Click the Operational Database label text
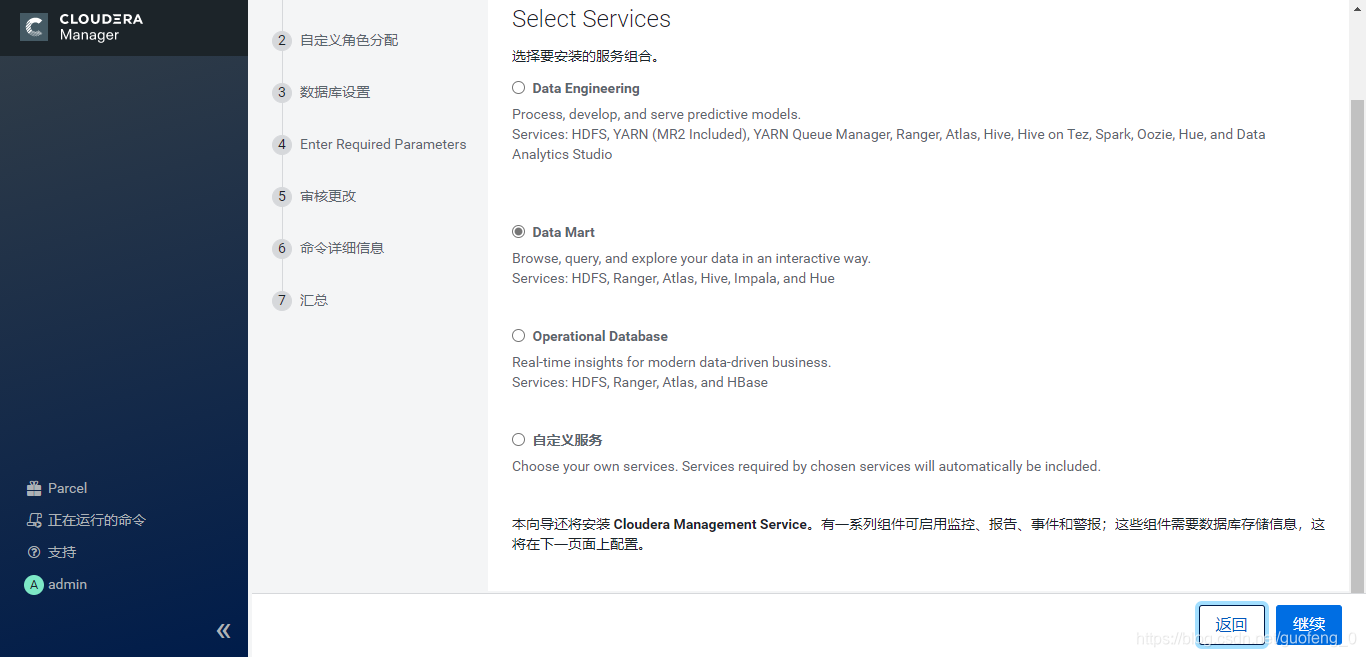Screen dimensions: 1366x657 tap(600, 336)
